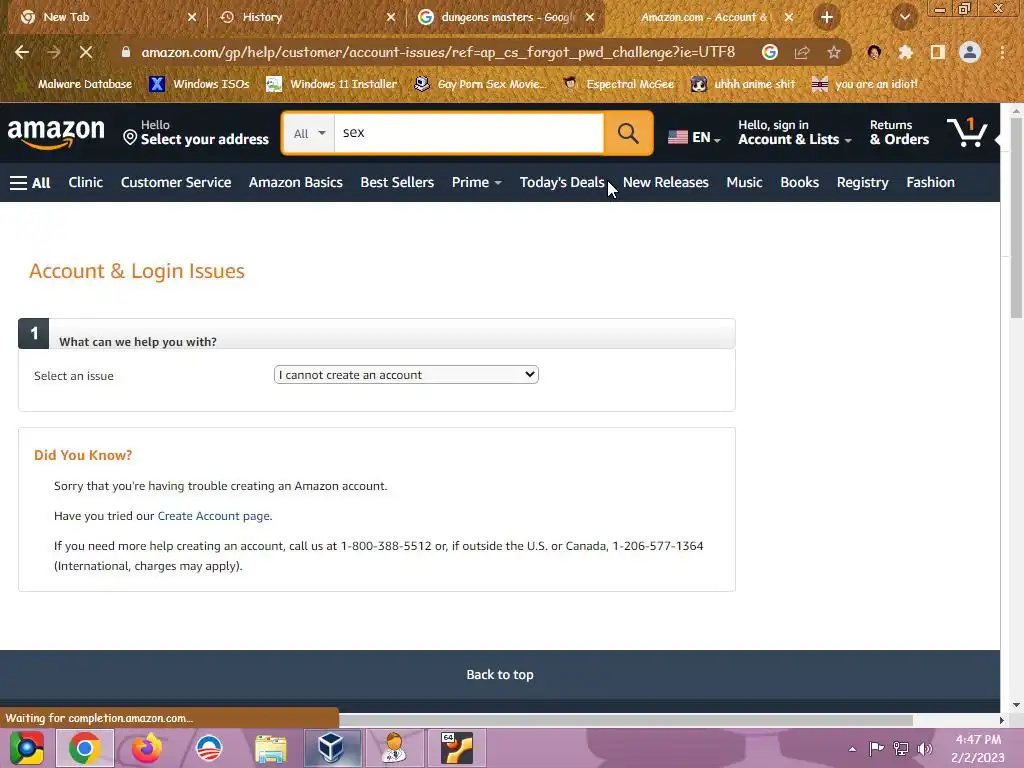
Task: Open Chrome from the taskbar
Action: [x=84, y=748]
